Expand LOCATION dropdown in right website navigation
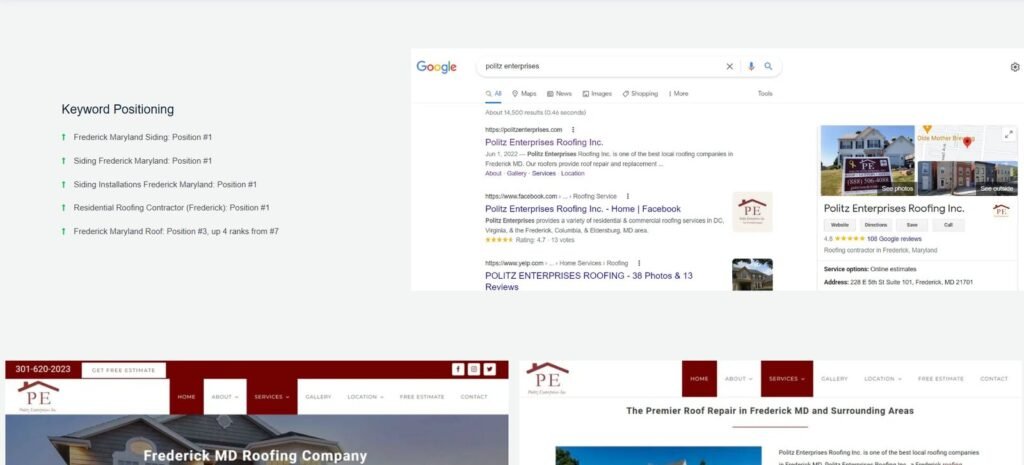This screenshot has height=465, width=1024. pyautogui.click(x=883, y=379)
